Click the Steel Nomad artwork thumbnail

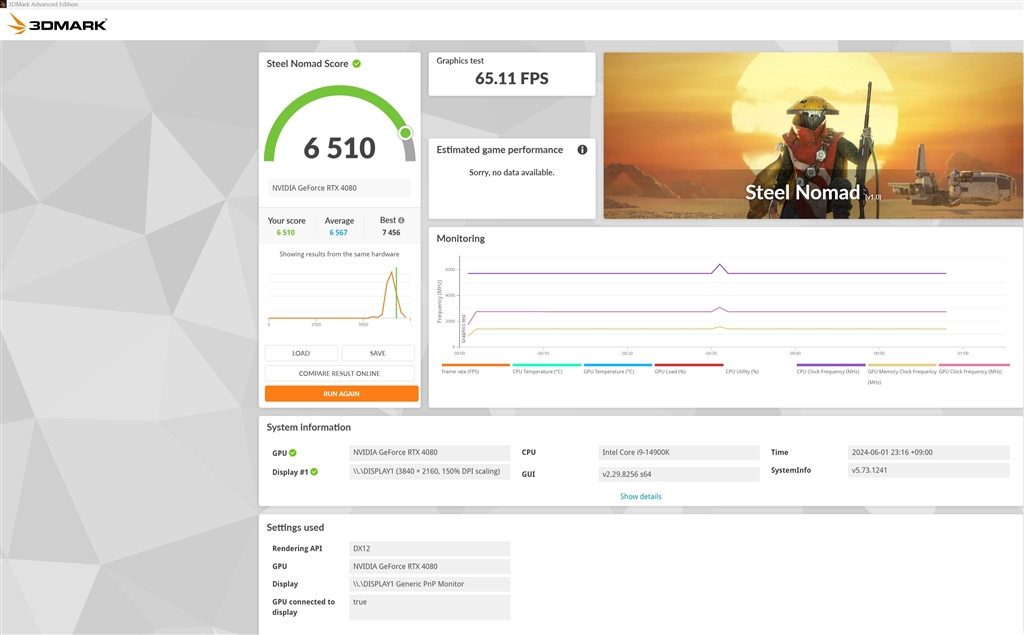click(813, 135)
